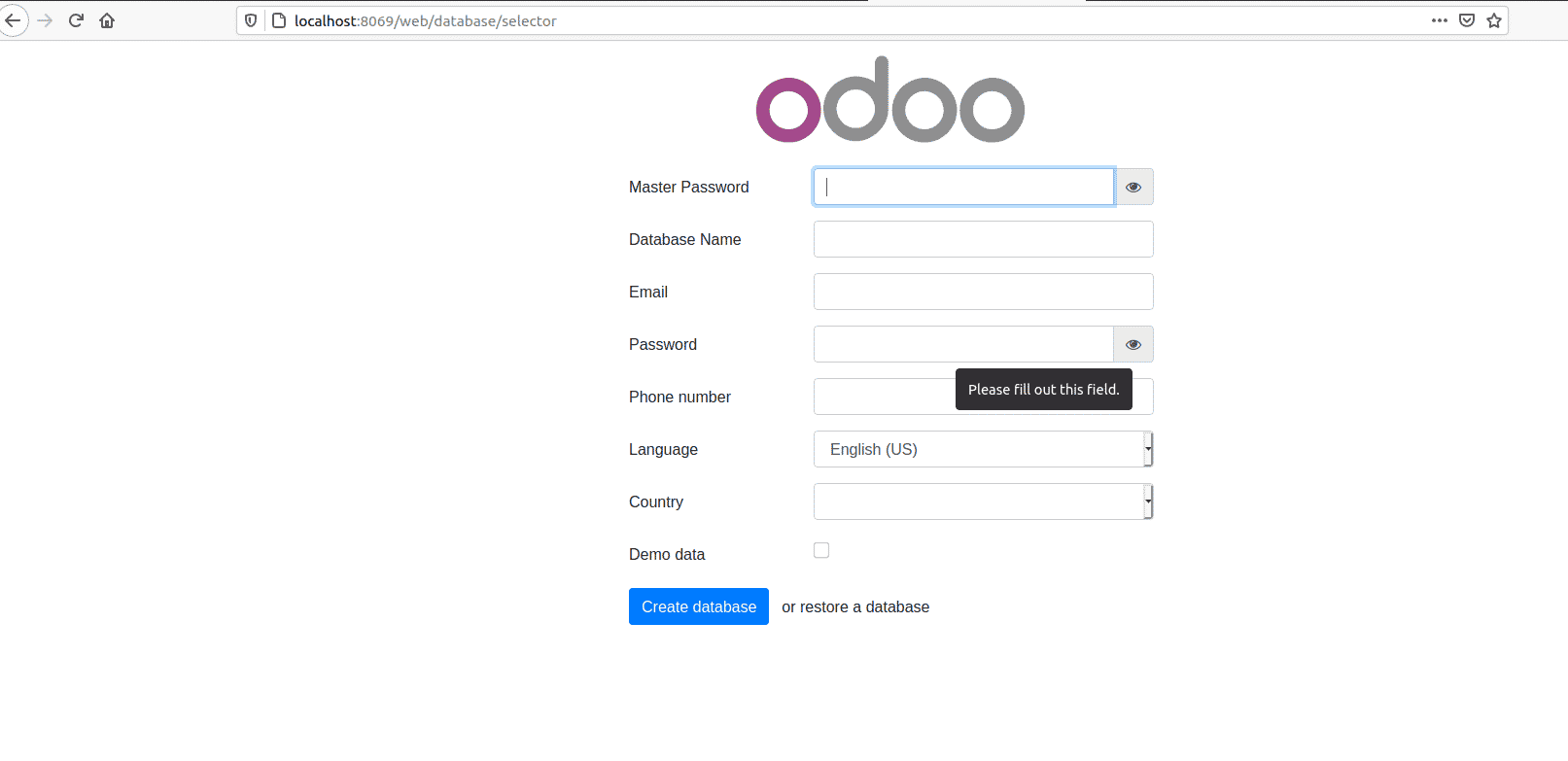Click the tracking protection shield icon
Image resolution: width=1568 pixels, height=761 pixels.
coord(251,20)
